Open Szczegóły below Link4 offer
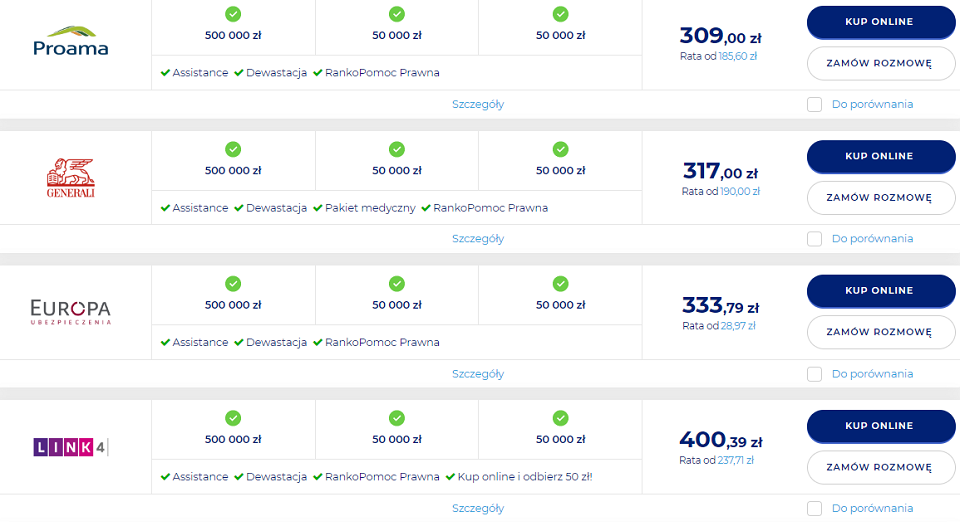The width and height of the screenshot is (960, 531). (x=478, y=508)
